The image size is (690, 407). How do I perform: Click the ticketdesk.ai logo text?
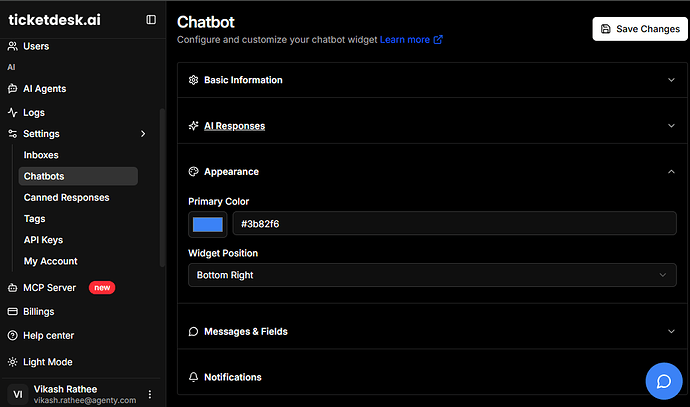pos(55,20)
